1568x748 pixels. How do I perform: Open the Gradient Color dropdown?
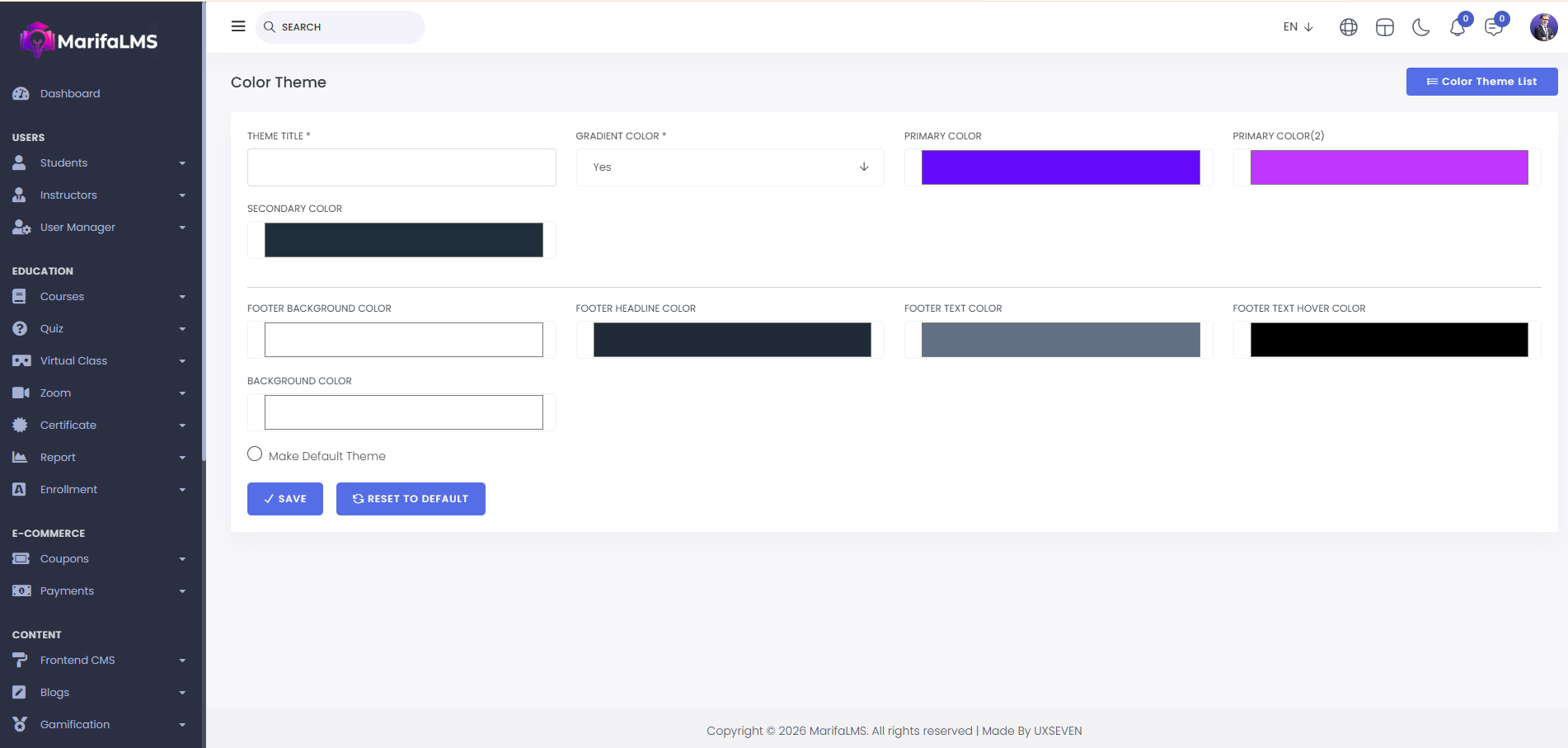730,167
